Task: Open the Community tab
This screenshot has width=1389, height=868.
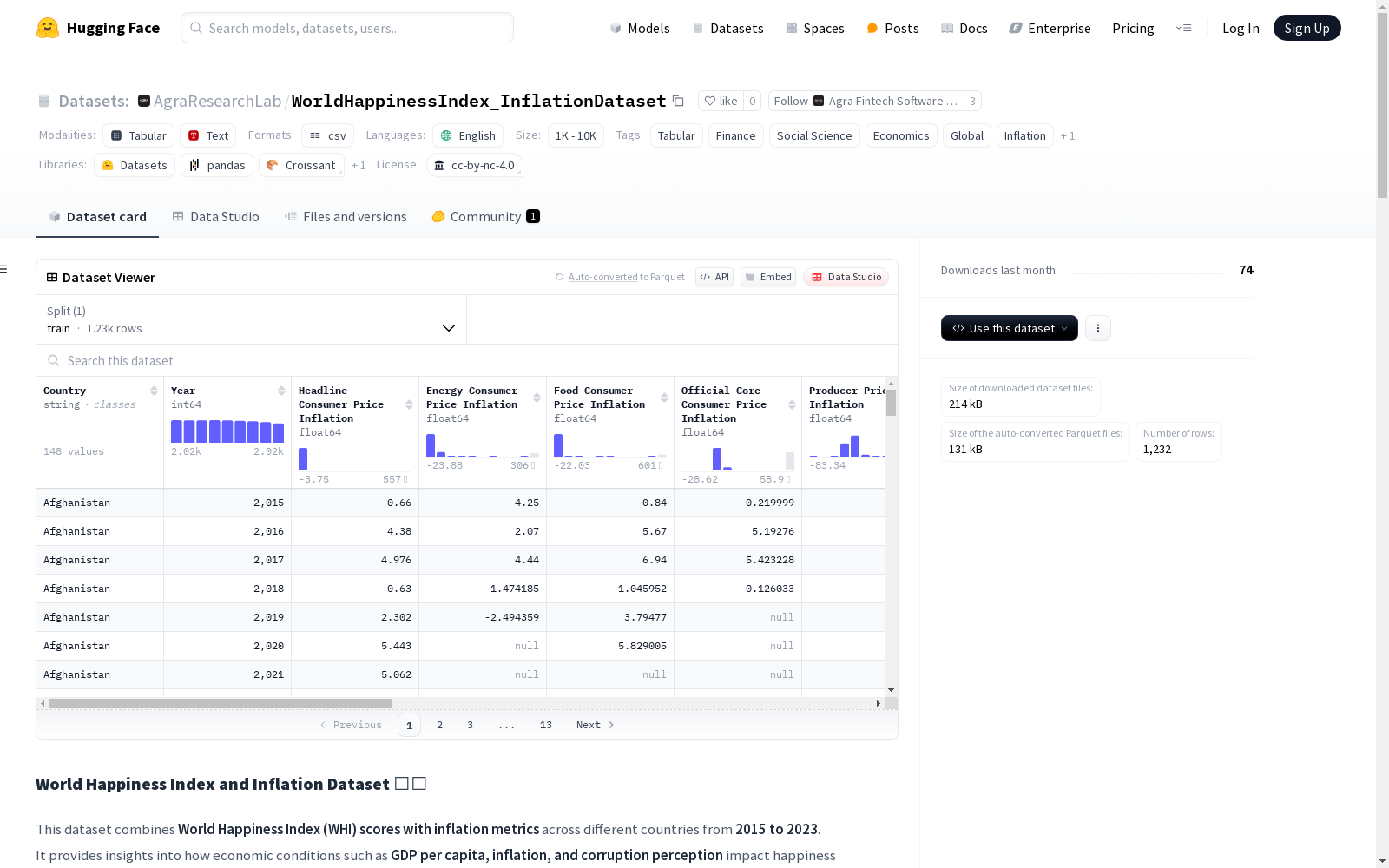Action: 485,217
